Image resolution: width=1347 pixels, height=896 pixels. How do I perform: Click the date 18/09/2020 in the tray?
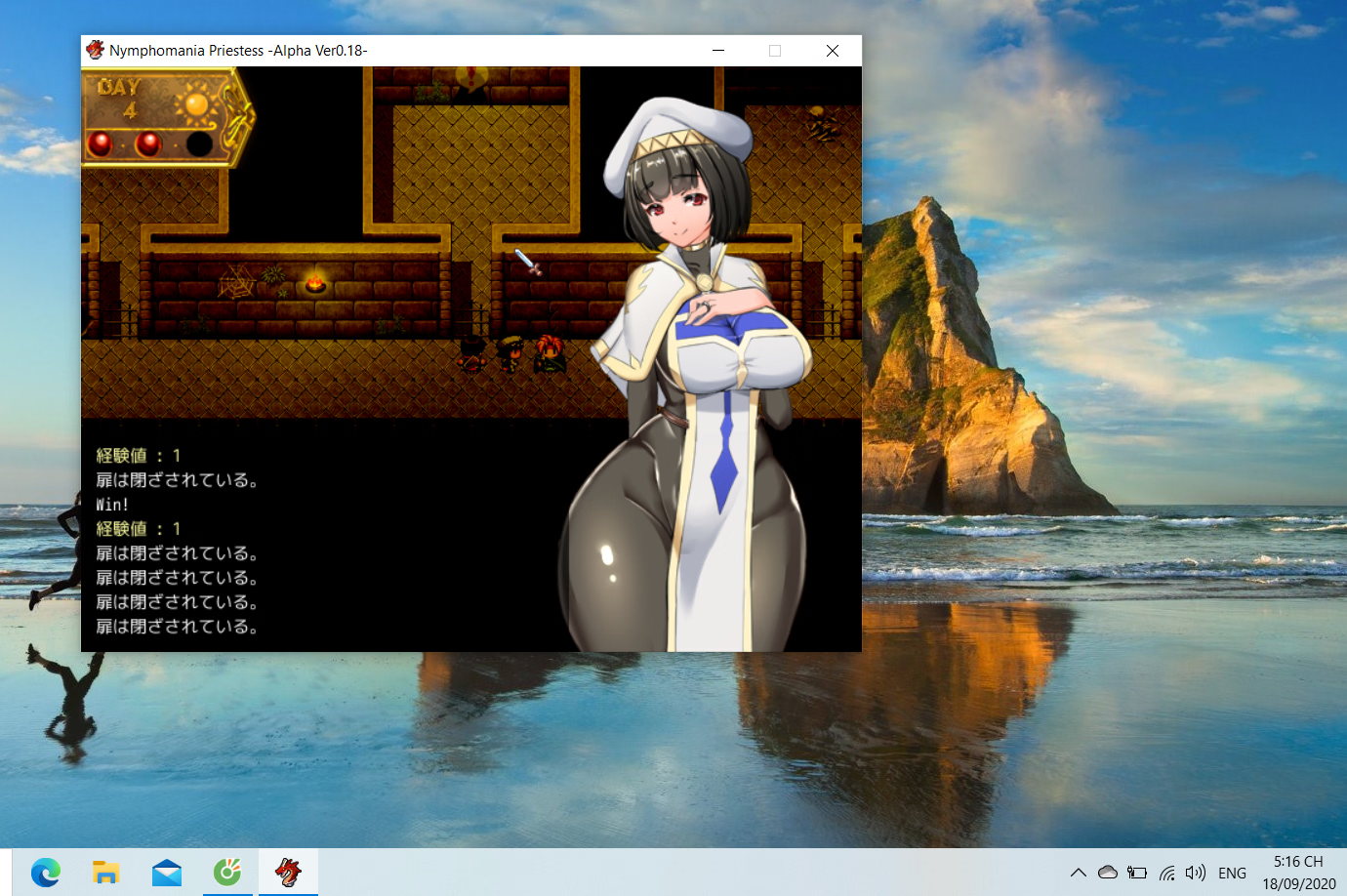1298,884
